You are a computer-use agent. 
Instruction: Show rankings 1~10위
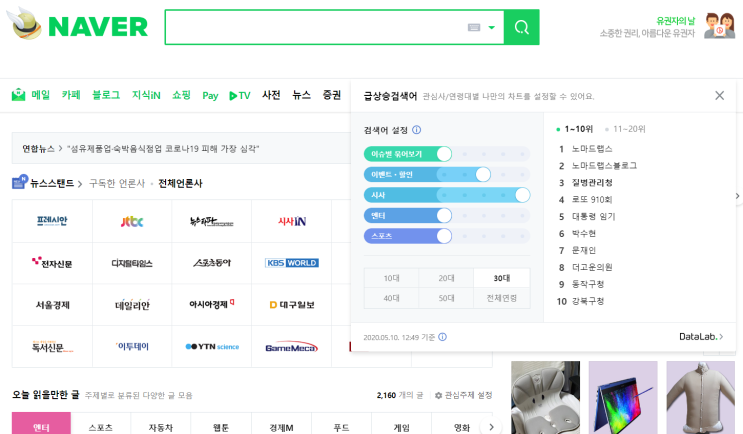click(x=574, y=129)
